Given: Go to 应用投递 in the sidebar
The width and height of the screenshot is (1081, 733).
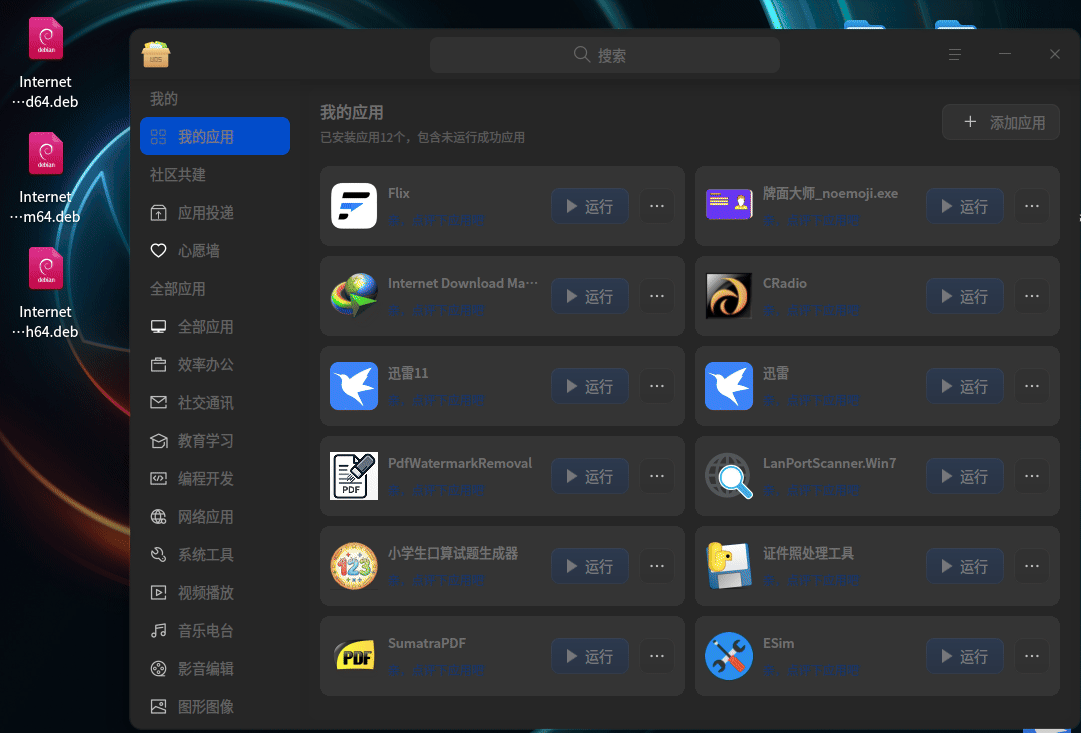Looking at the screenshot, I should (215, 212).
